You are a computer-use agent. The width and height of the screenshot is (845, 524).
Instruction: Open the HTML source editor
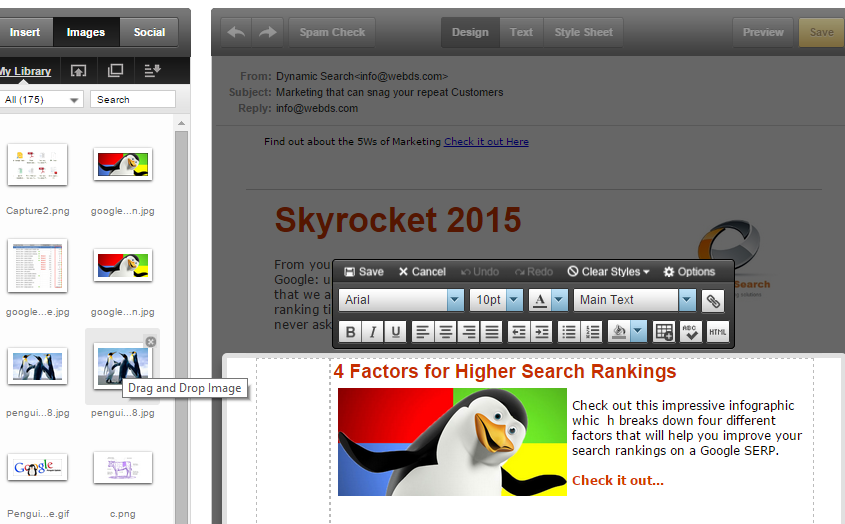pyautogui.click(x=718, y=332)
